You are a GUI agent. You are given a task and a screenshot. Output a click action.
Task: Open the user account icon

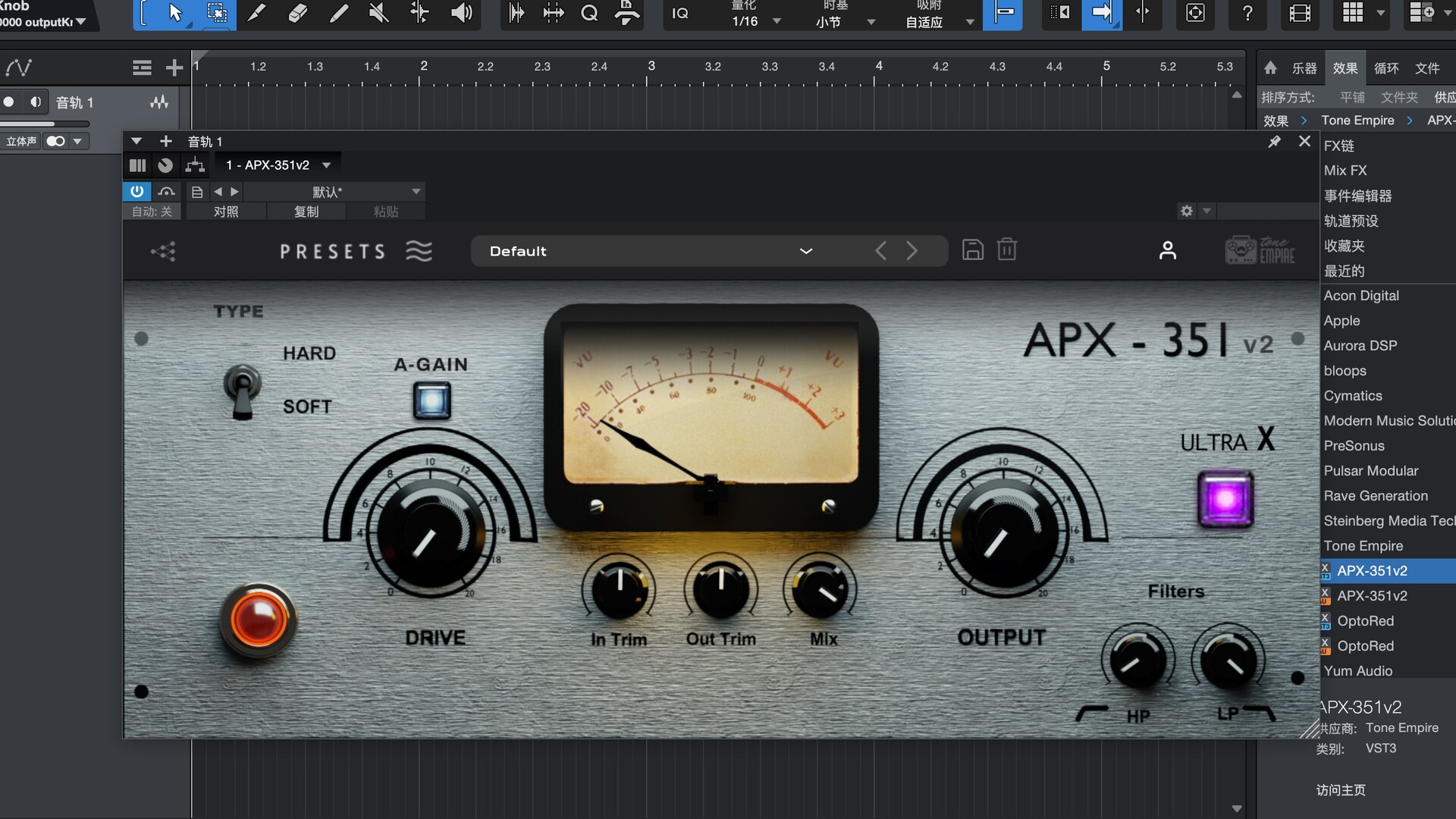pyautogui.click(x=1168, y=250)
